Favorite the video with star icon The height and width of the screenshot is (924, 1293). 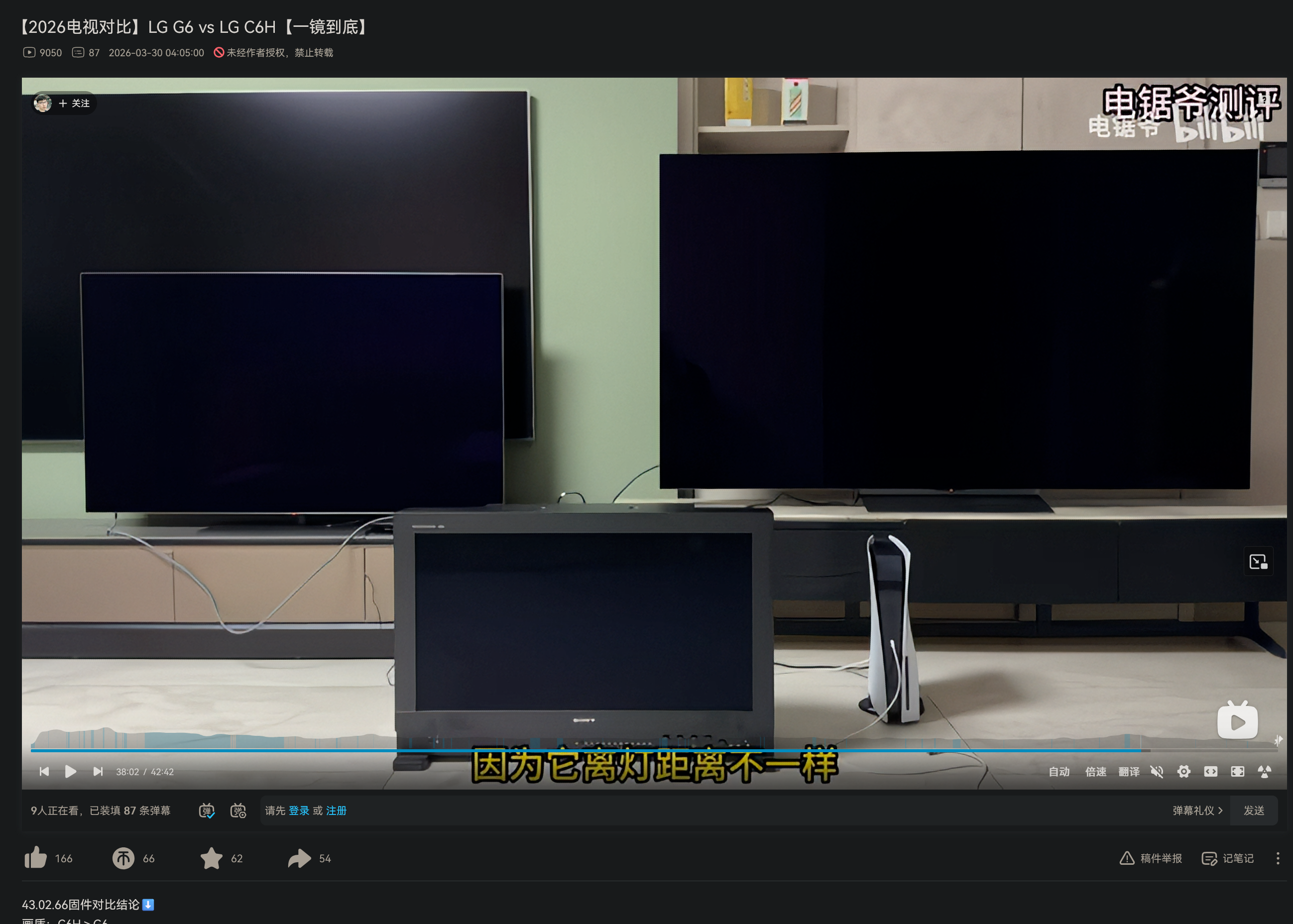click(x=212, y=858)
